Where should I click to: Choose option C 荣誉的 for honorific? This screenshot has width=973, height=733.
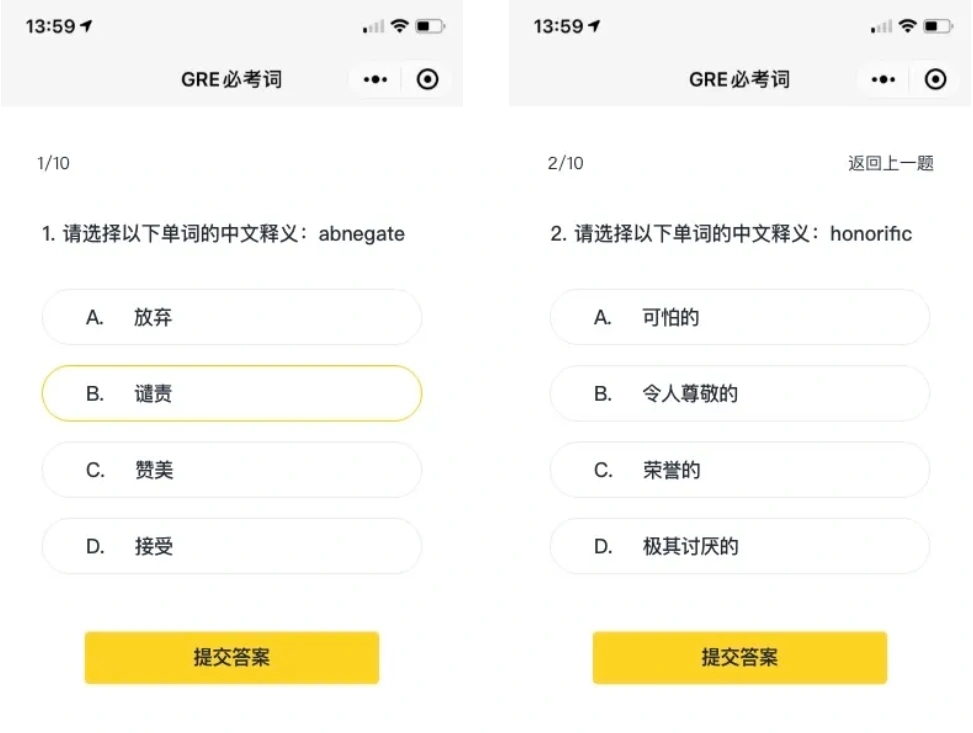(740, 470)
